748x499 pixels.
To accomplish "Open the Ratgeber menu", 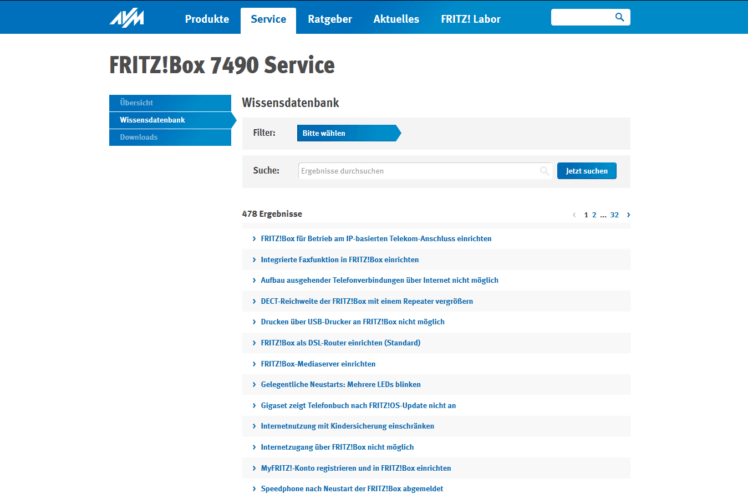I will pos(330,19).
